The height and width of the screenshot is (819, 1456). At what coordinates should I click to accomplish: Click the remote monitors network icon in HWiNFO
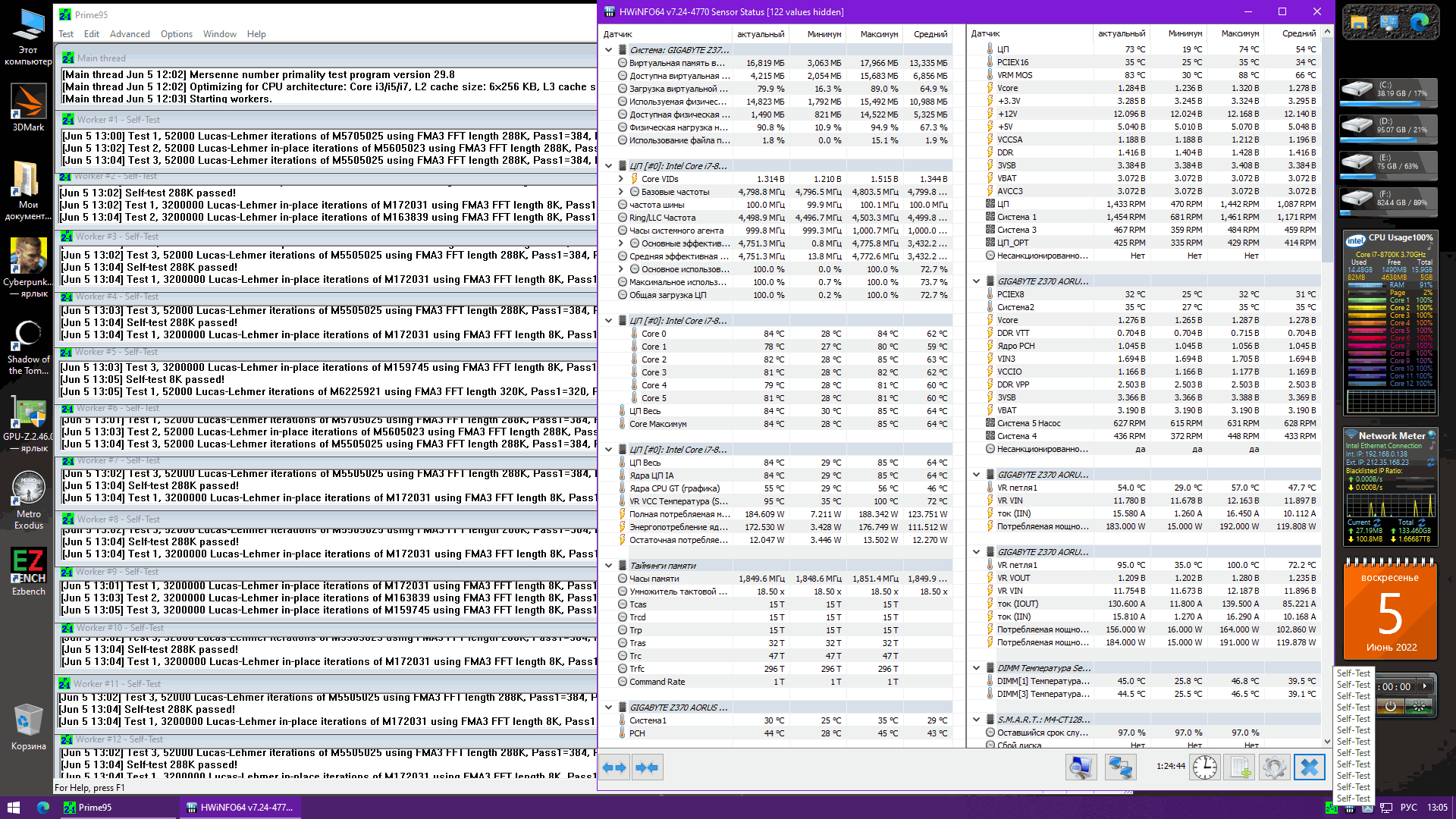[1119, 767]
